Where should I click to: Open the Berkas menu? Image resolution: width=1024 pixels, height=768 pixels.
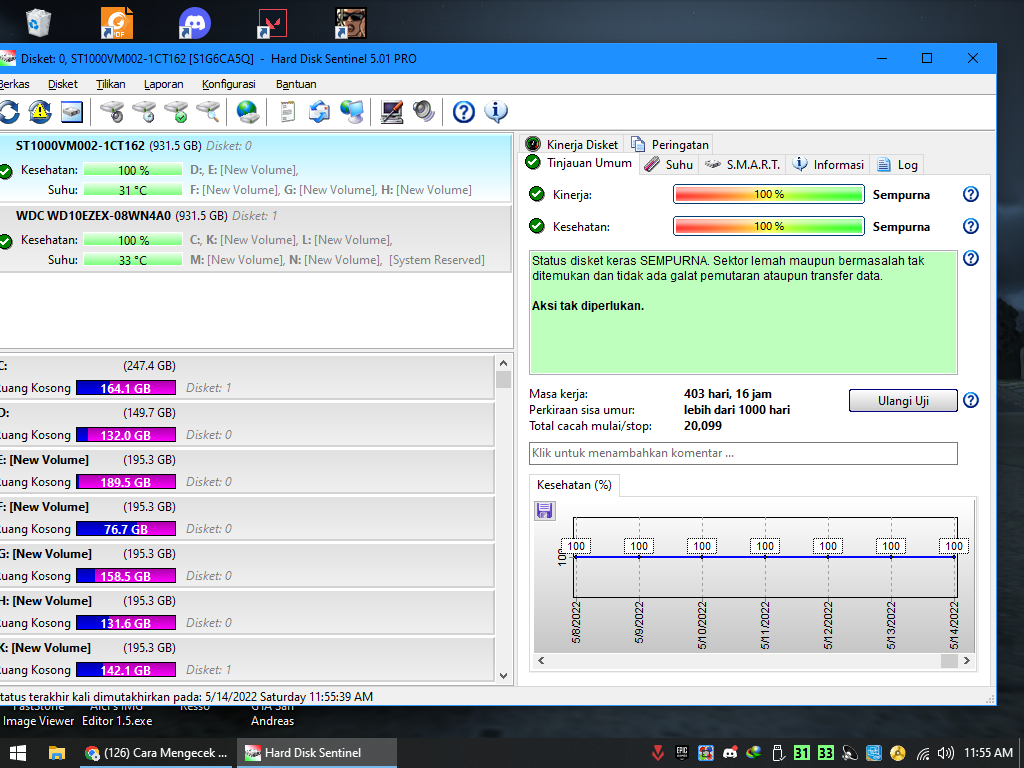pos(14,84)
